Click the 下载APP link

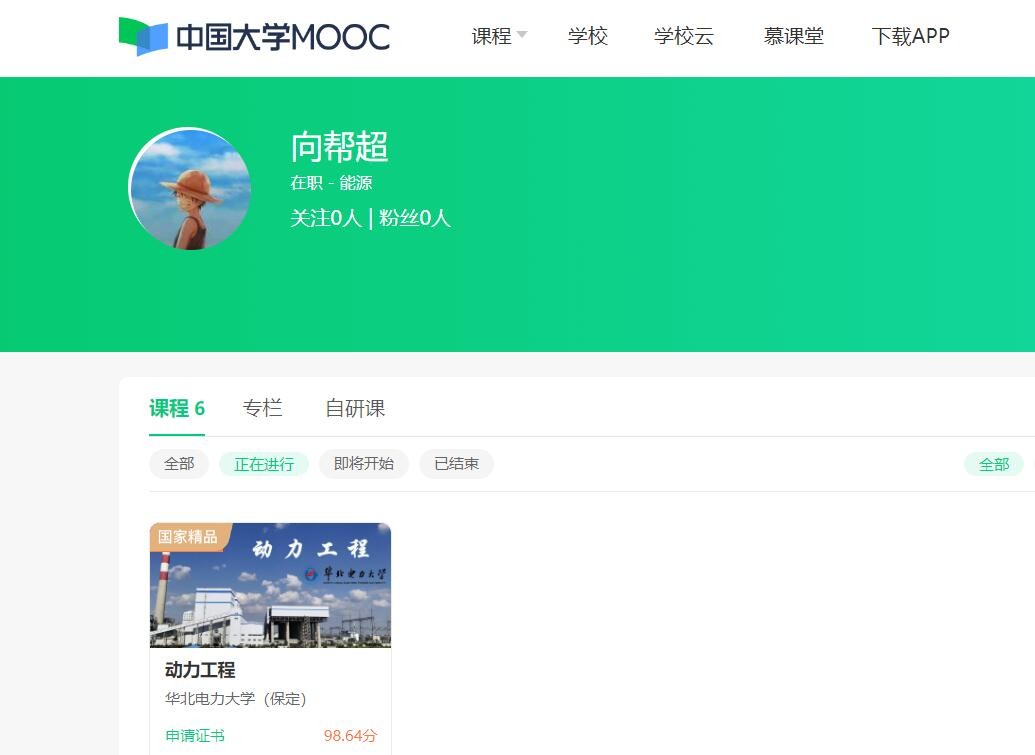point(910,36)
